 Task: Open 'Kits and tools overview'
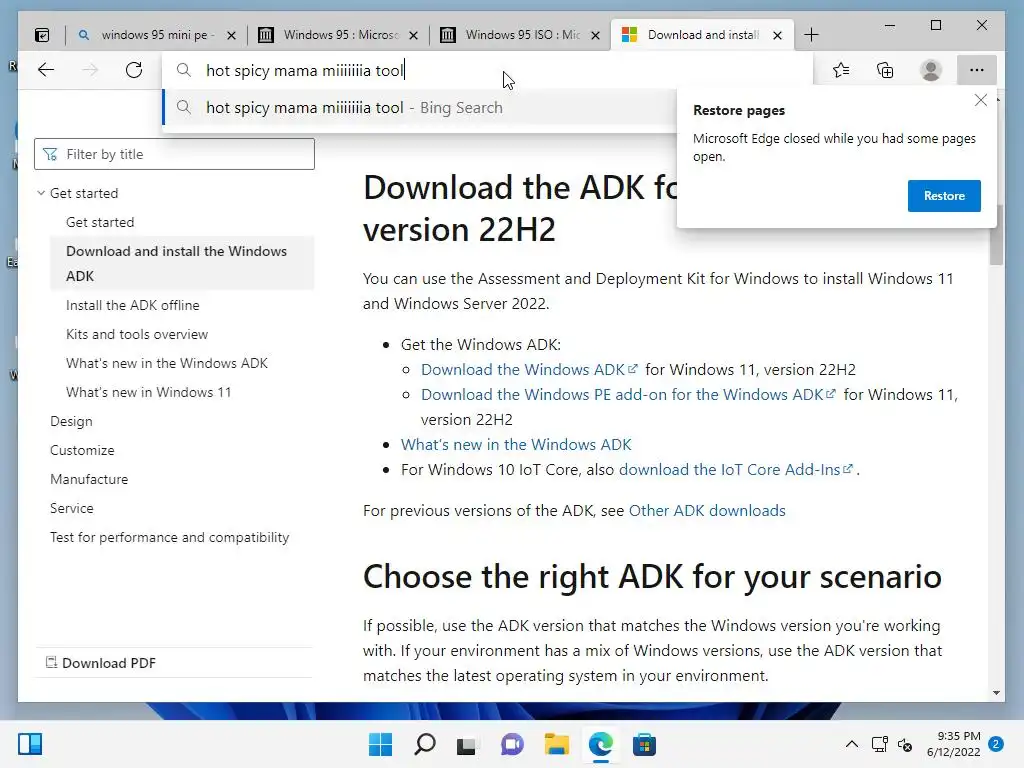click(137, 334)
